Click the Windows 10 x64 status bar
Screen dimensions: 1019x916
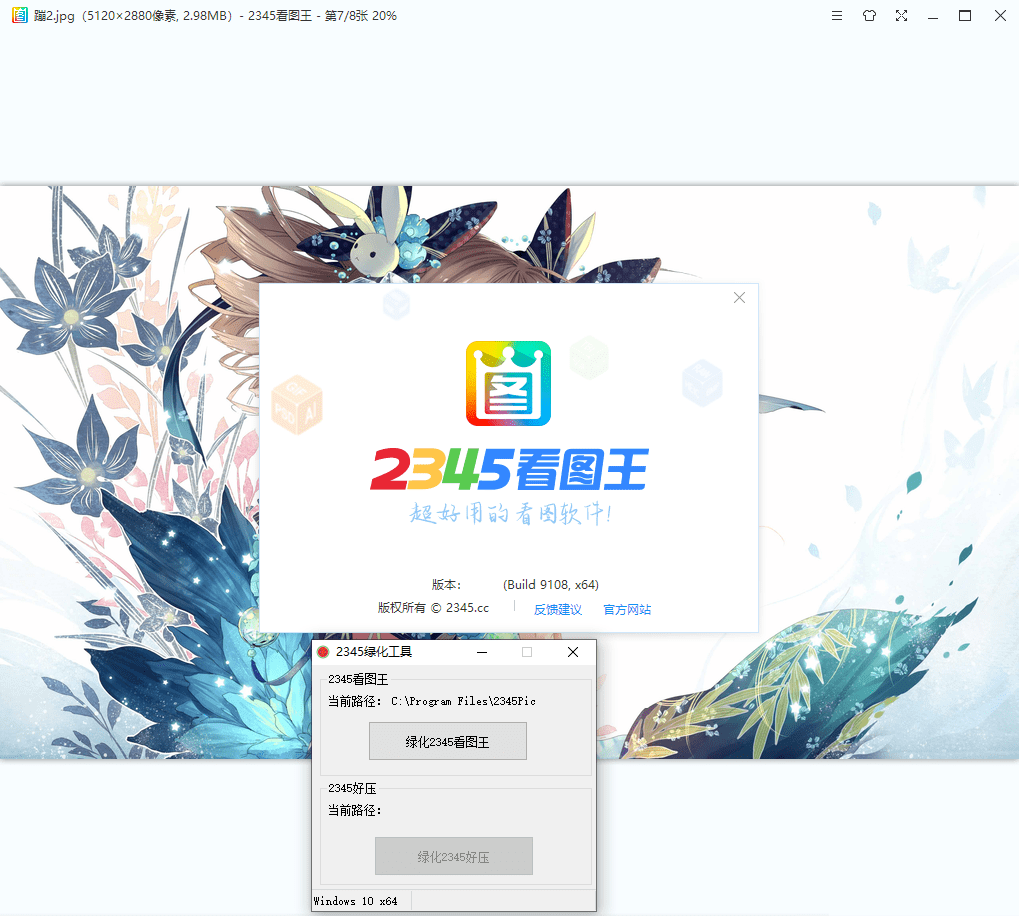click(356, 901)
